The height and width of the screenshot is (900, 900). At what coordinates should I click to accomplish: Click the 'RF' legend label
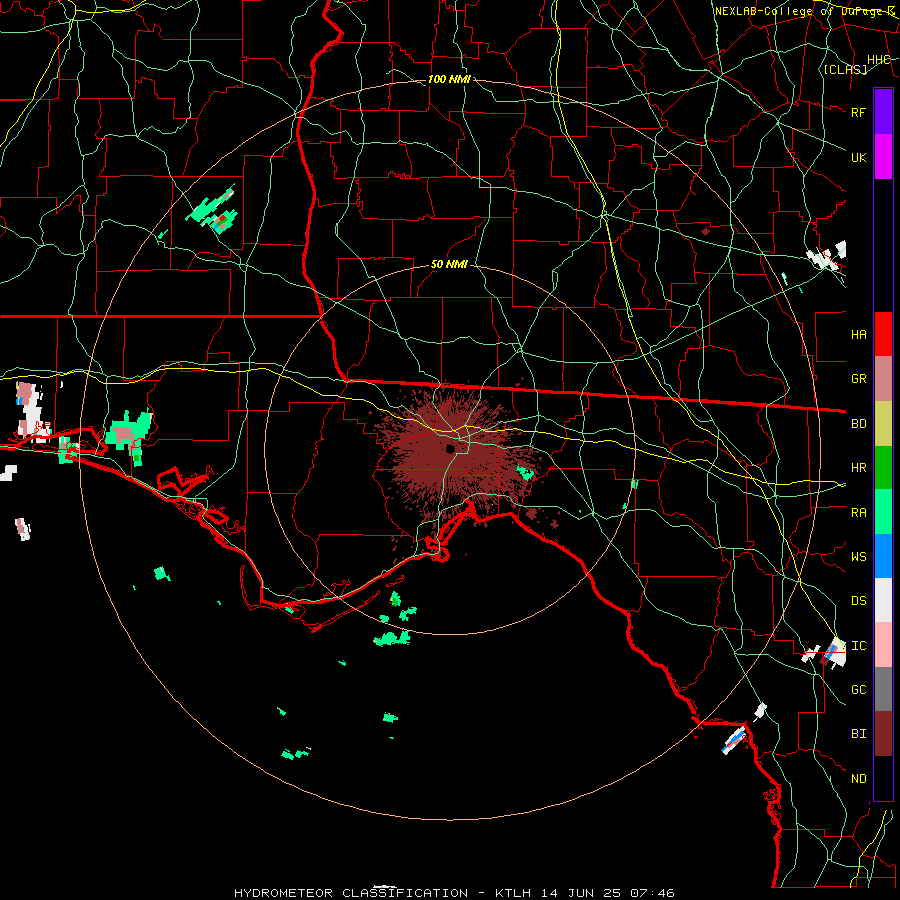858,112
